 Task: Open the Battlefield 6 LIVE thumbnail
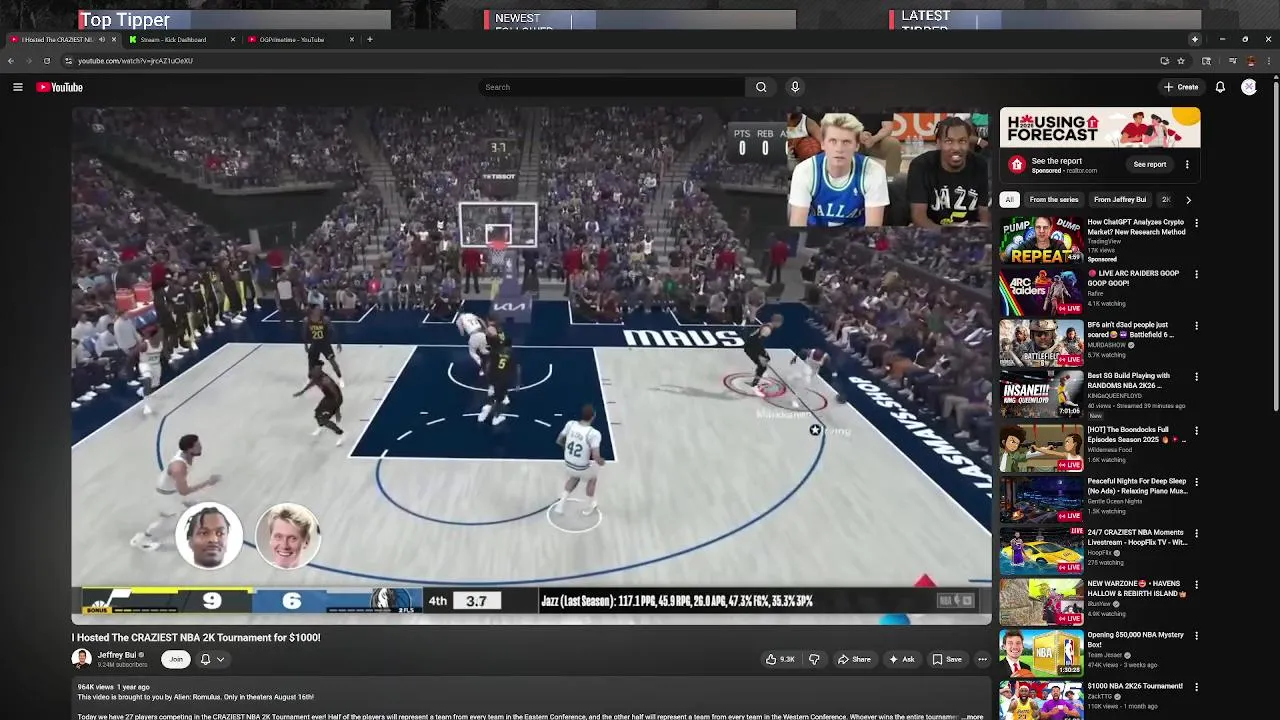click(x=1041, y=344)
